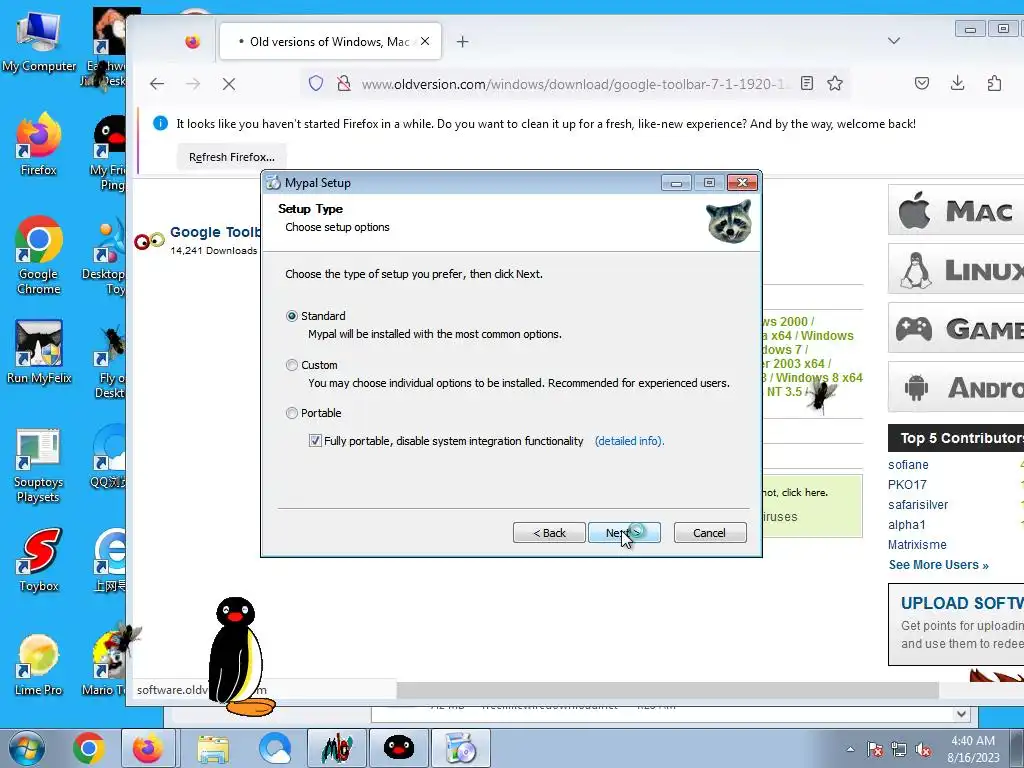Open dropdown arrow in bottom window

coord(961,714)
